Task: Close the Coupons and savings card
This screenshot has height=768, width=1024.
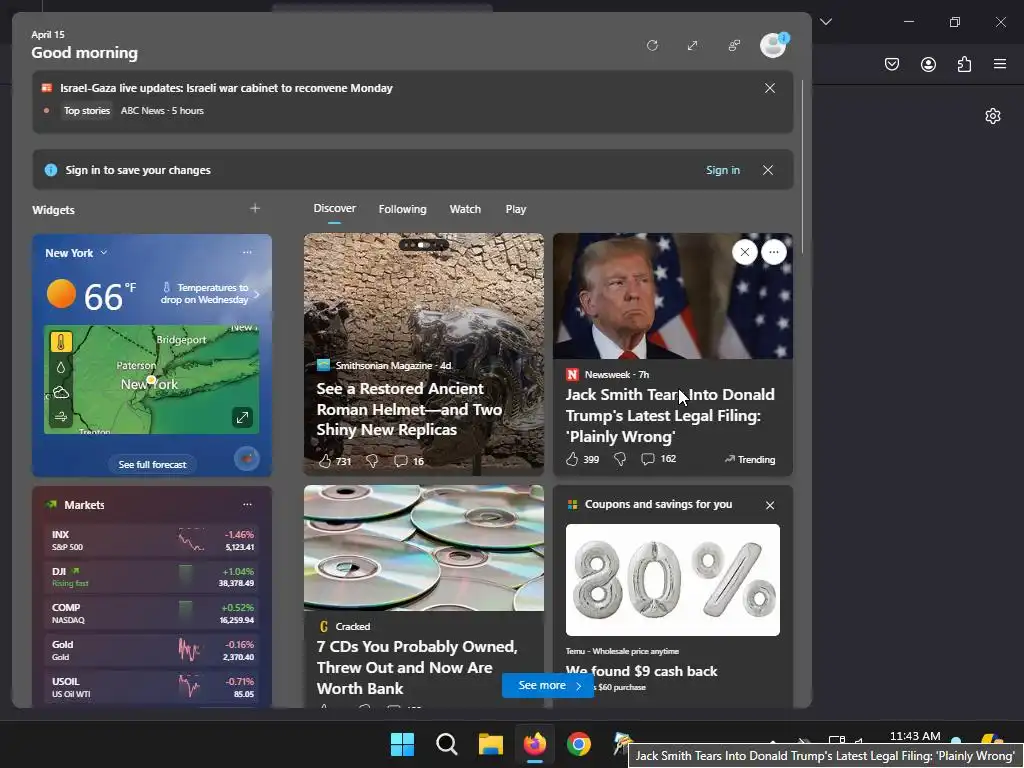Action: click(770, 505)
